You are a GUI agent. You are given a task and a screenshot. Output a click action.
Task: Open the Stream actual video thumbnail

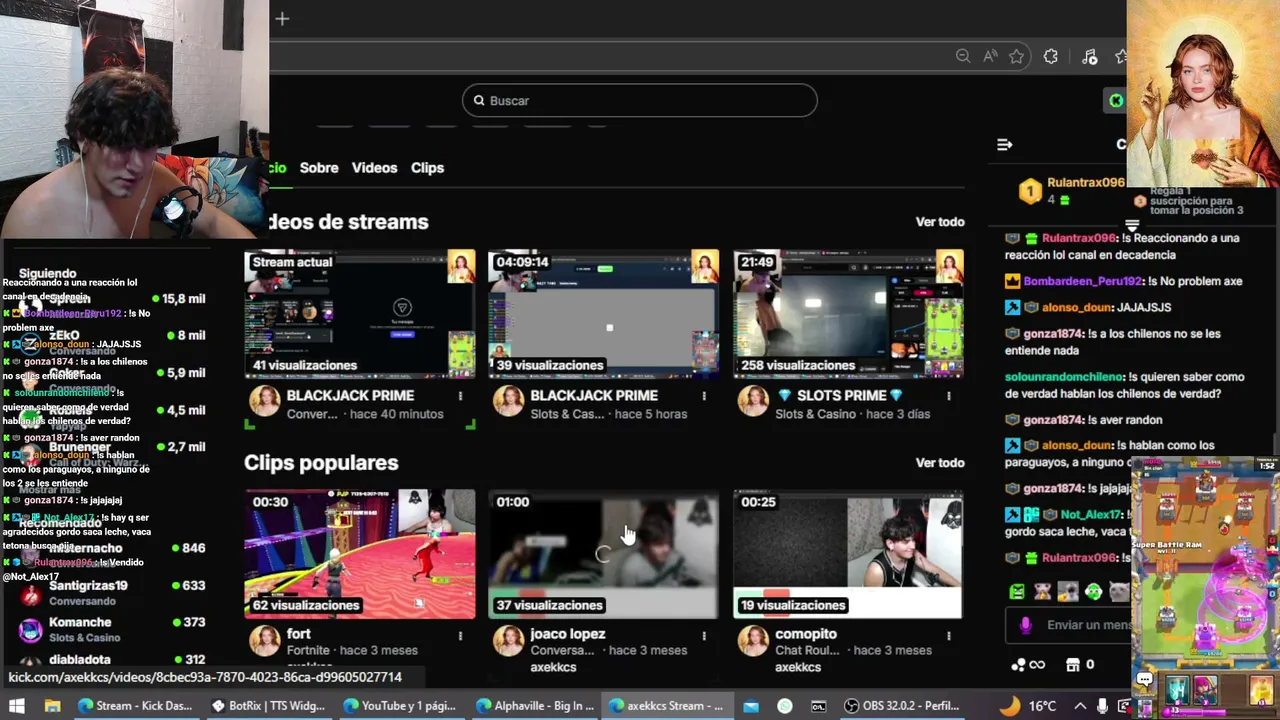click(x=360, y=314)
